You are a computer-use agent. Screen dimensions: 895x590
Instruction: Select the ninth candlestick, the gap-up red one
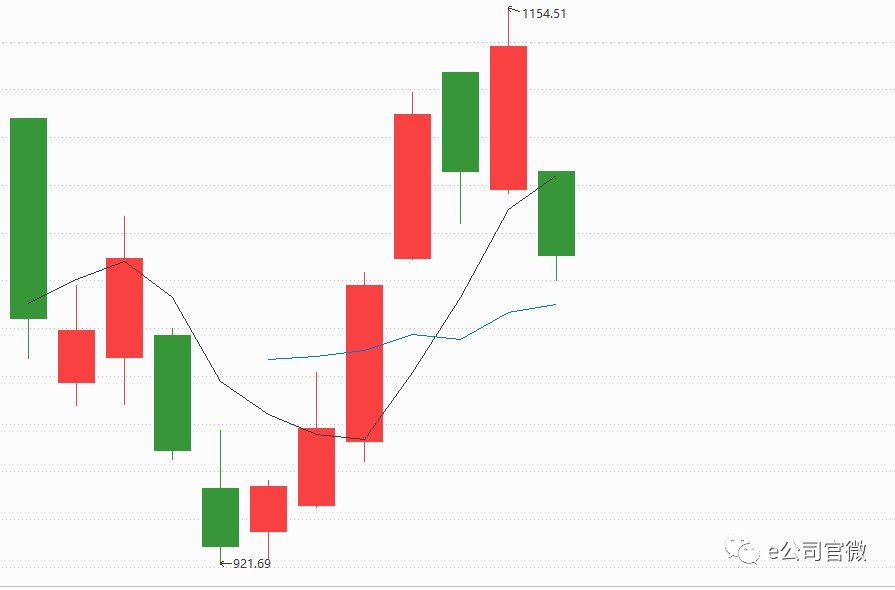[412, 186]
